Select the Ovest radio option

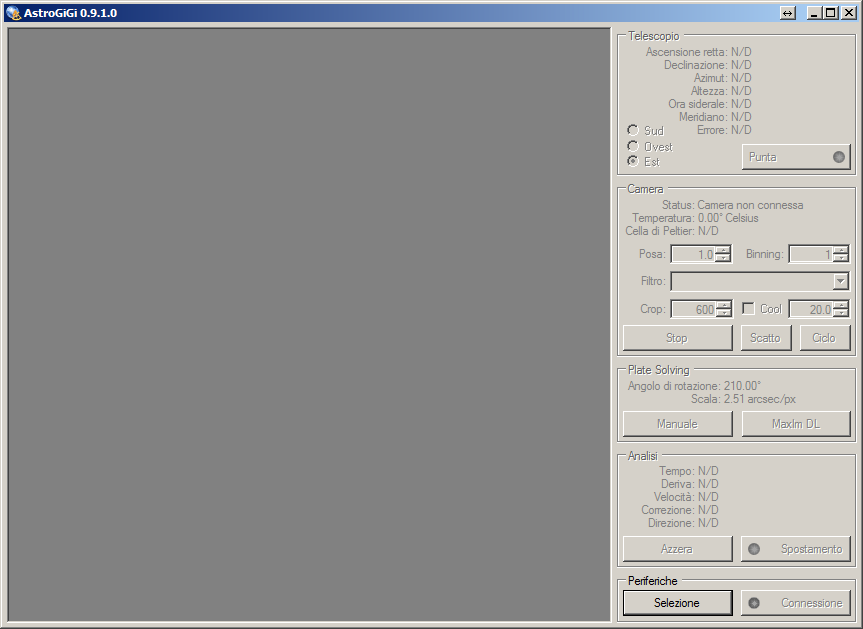633,146
